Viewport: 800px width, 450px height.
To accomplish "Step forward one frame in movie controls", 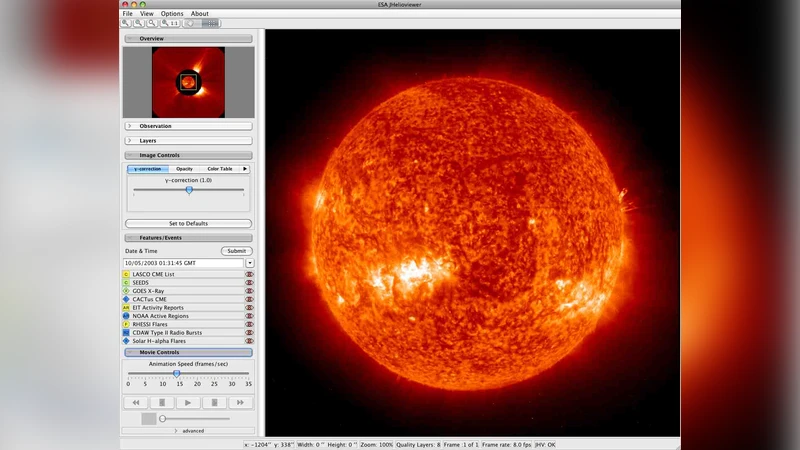I will 214,403.
